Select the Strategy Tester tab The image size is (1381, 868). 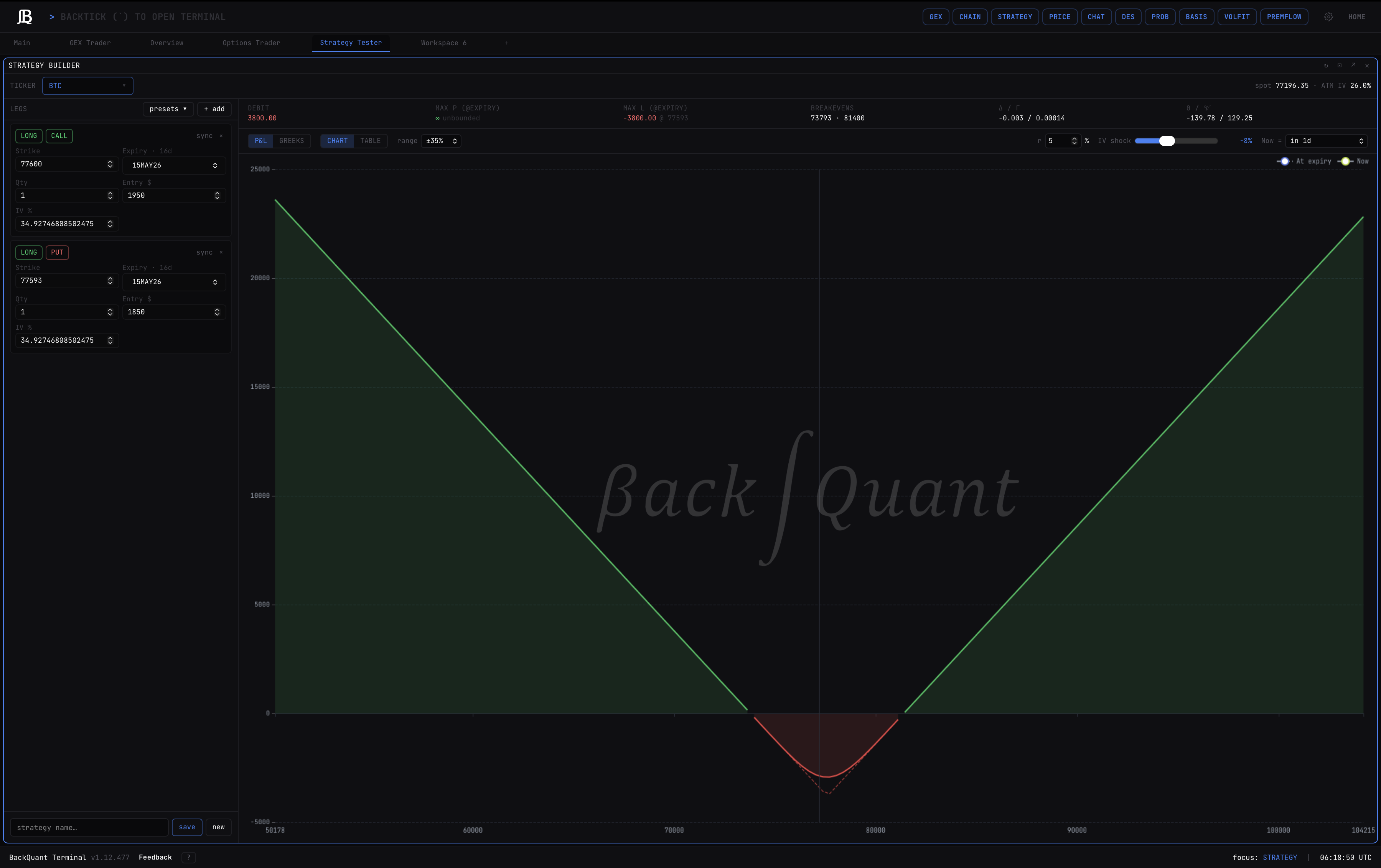tap(351, 43)
